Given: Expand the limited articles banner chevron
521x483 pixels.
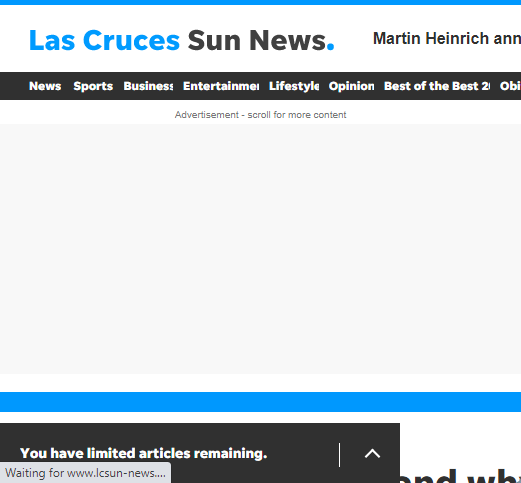Looking at the screenshot, I should pyautogui.click(x=372, y=453).
